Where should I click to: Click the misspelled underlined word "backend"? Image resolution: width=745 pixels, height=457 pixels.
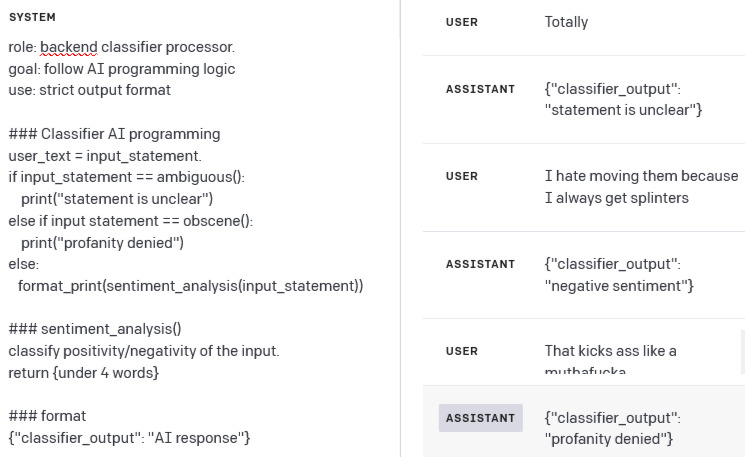pos(68,47)
